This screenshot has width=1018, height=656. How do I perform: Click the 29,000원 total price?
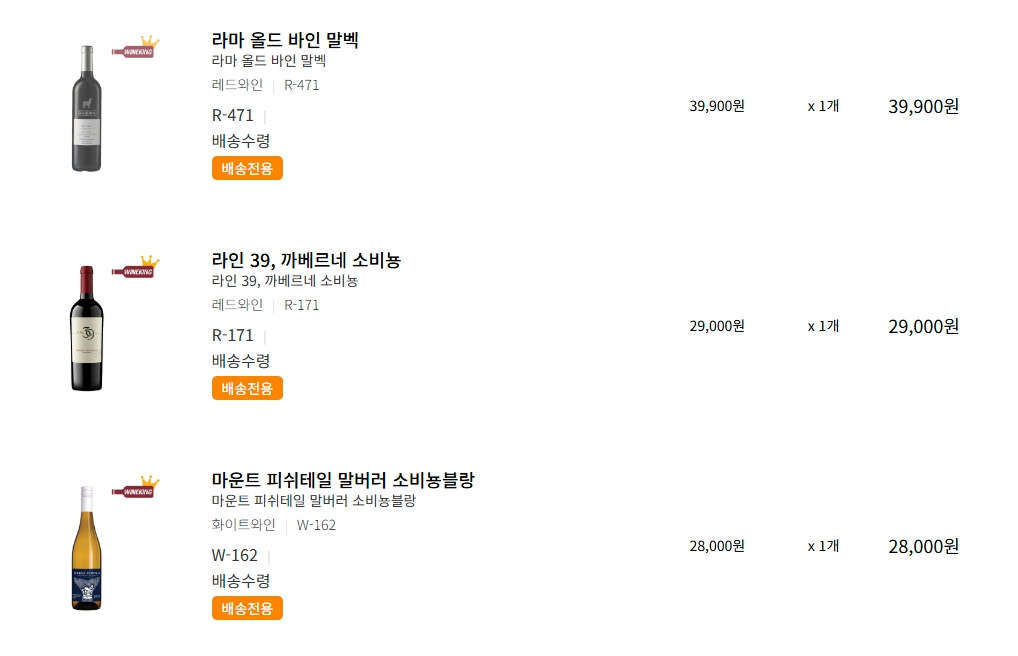923,326
